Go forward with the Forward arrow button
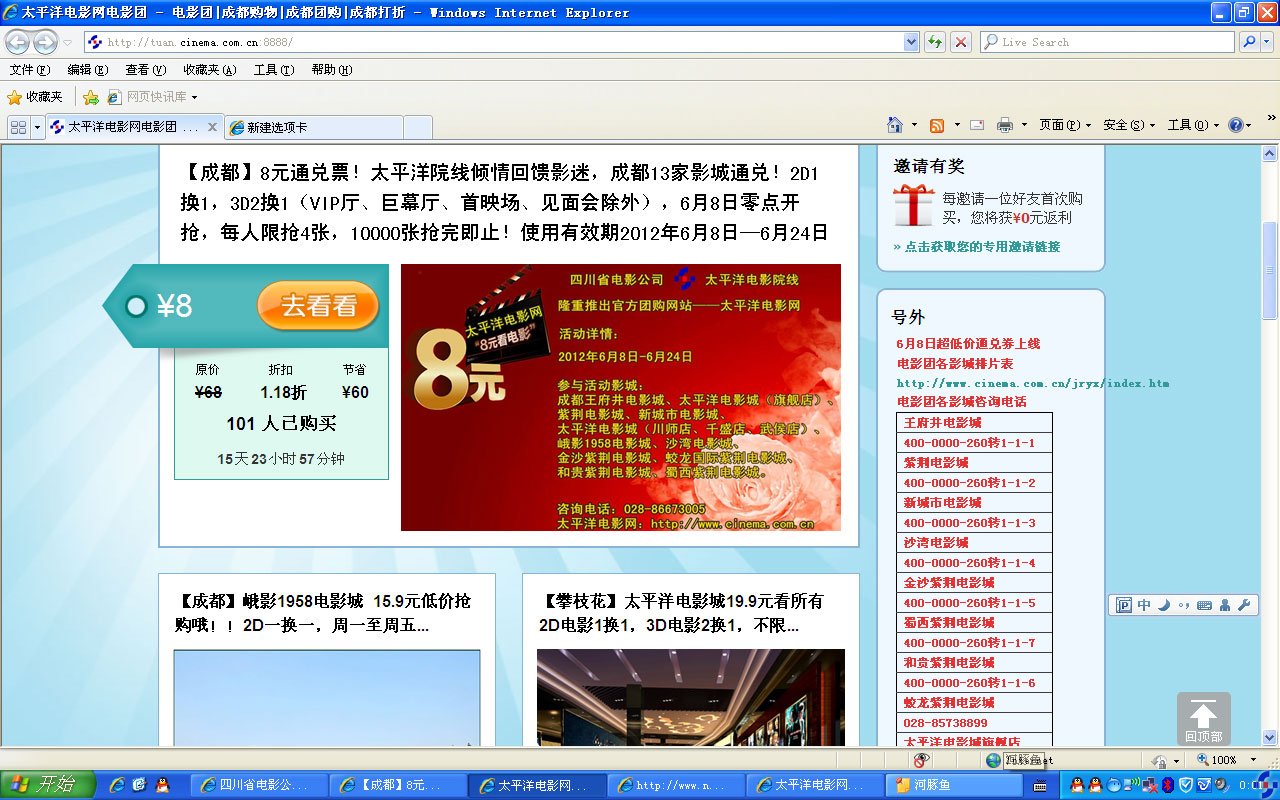 pos(45,42)
